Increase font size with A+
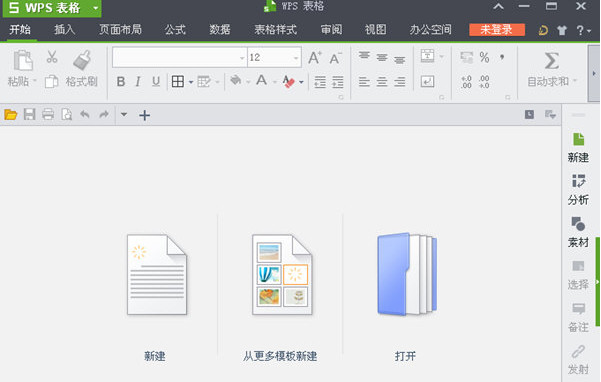The height and width of the screenshot is (382, 601). (x=315, y=58)
